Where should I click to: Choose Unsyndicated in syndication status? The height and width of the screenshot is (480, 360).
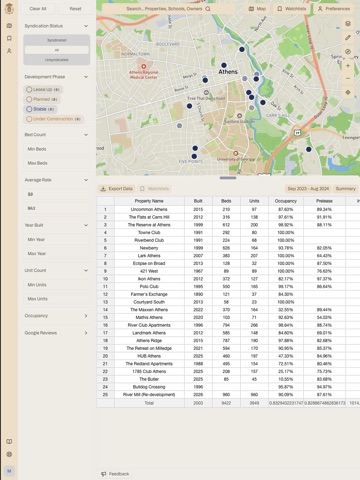click(57, 60)
